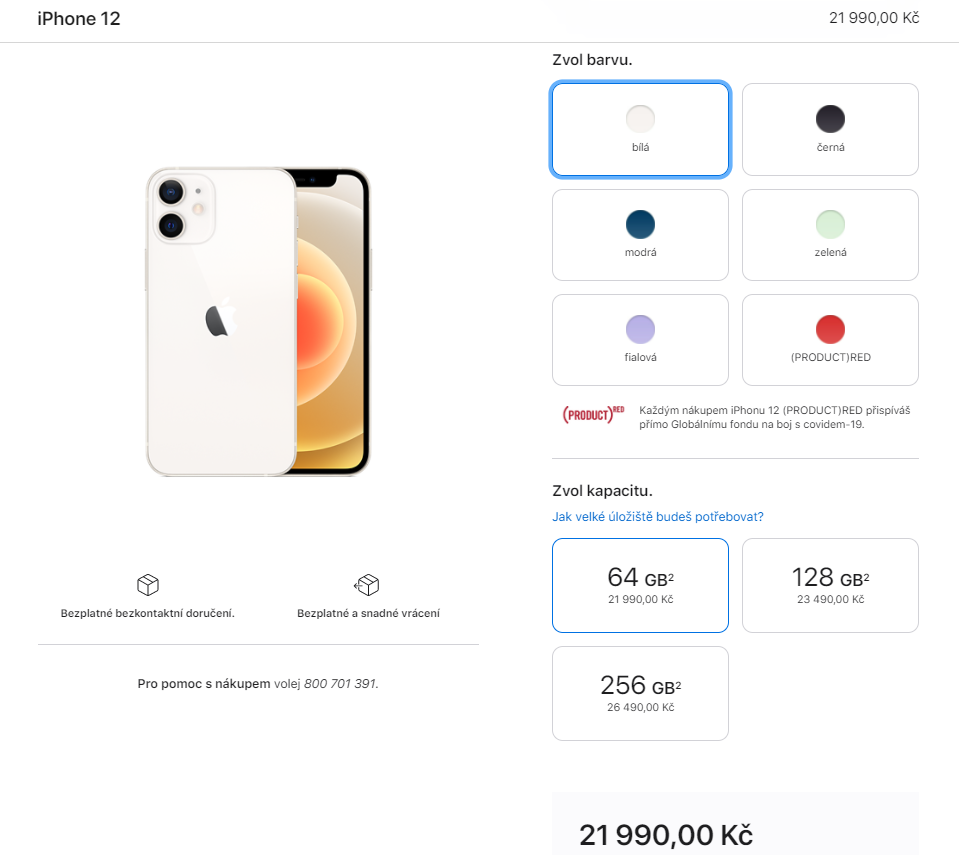
Task: Click the Bezplatné bezkontaktní doručení text
Action: pyautogui.click(x=147, y=613)
